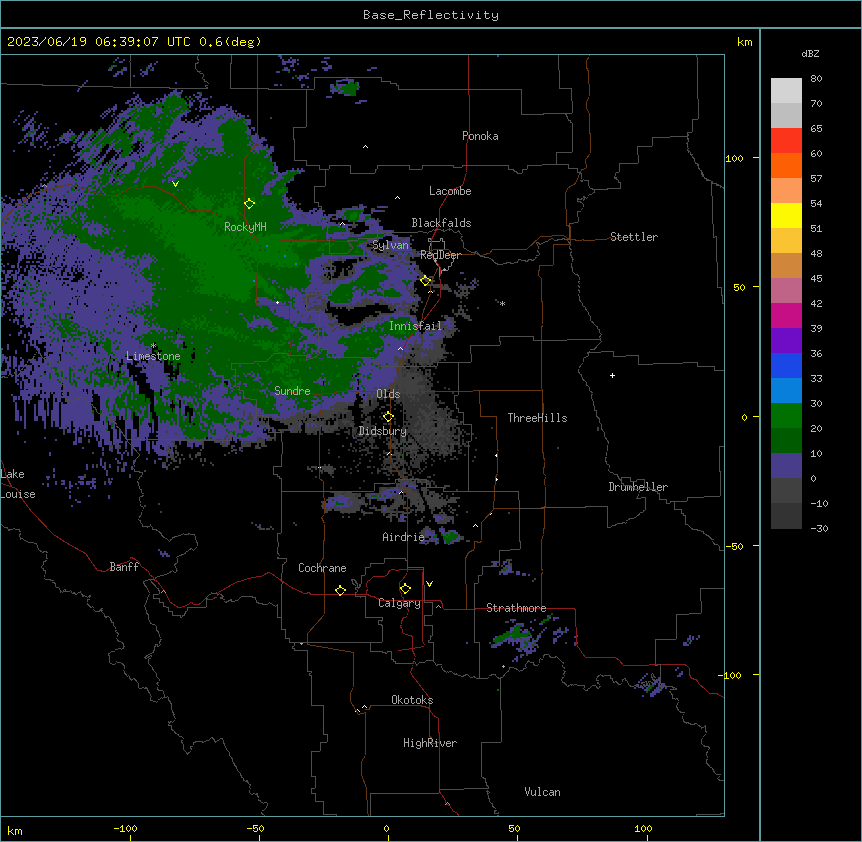Click the yellow diamond between Olds and Didsbury
The width and height of the screenshot is (862, 842).
tap(388, 417)
